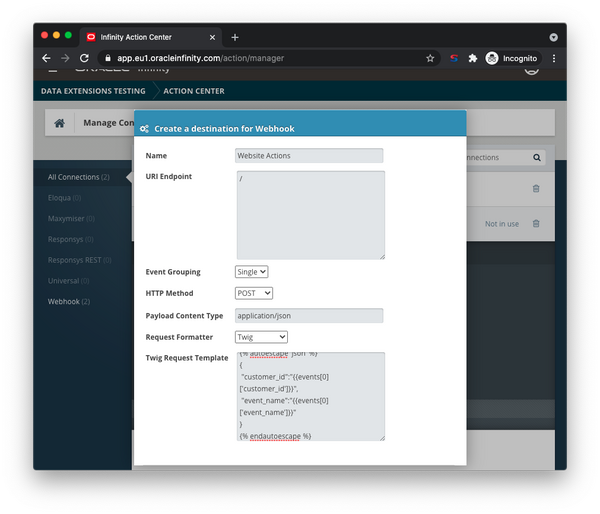Select Webhook (2) in sidebar

tap(69, 302)
